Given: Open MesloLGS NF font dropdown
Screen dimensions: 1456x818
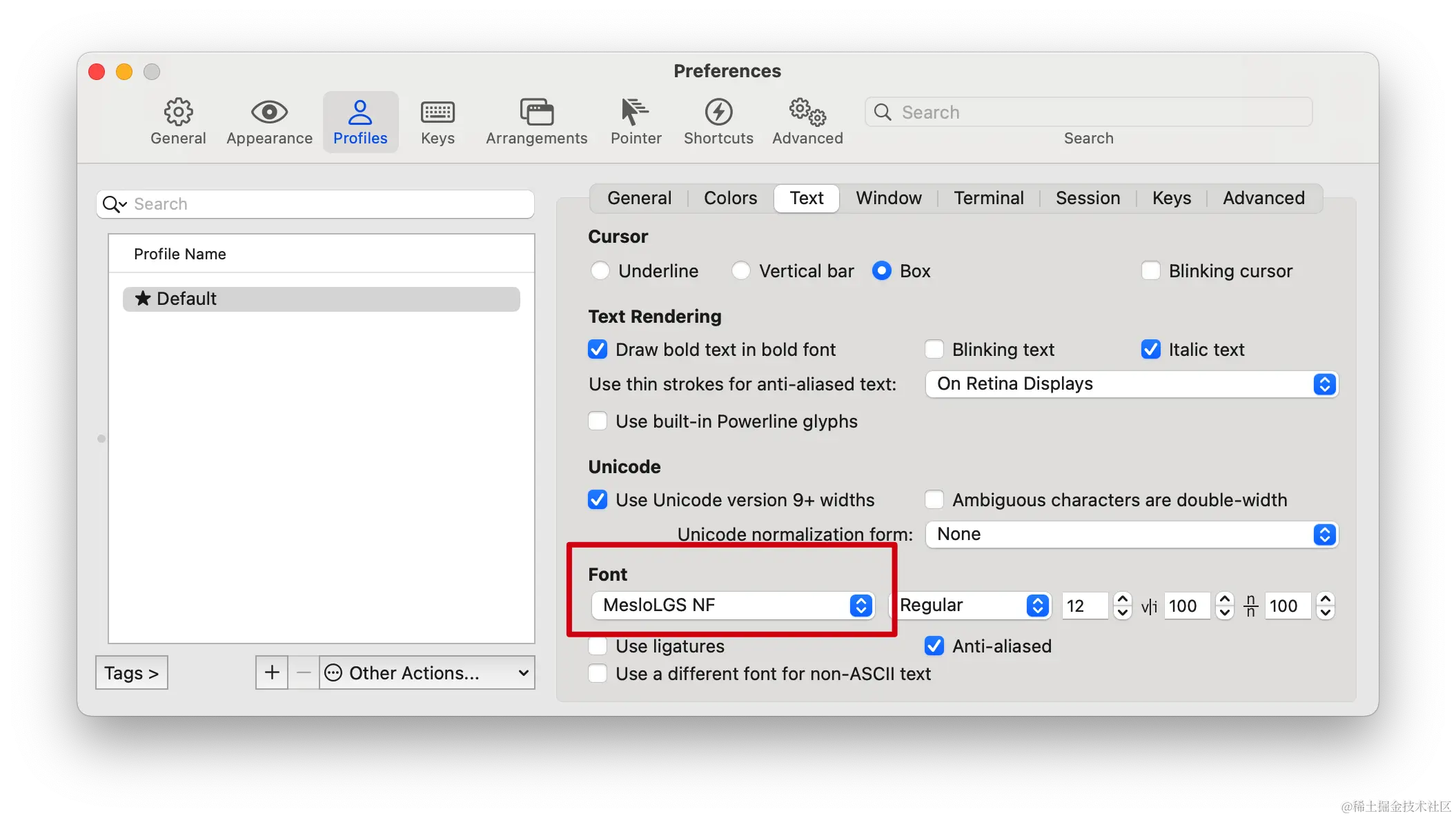Looking at the screenshot, I should (733, 606).
